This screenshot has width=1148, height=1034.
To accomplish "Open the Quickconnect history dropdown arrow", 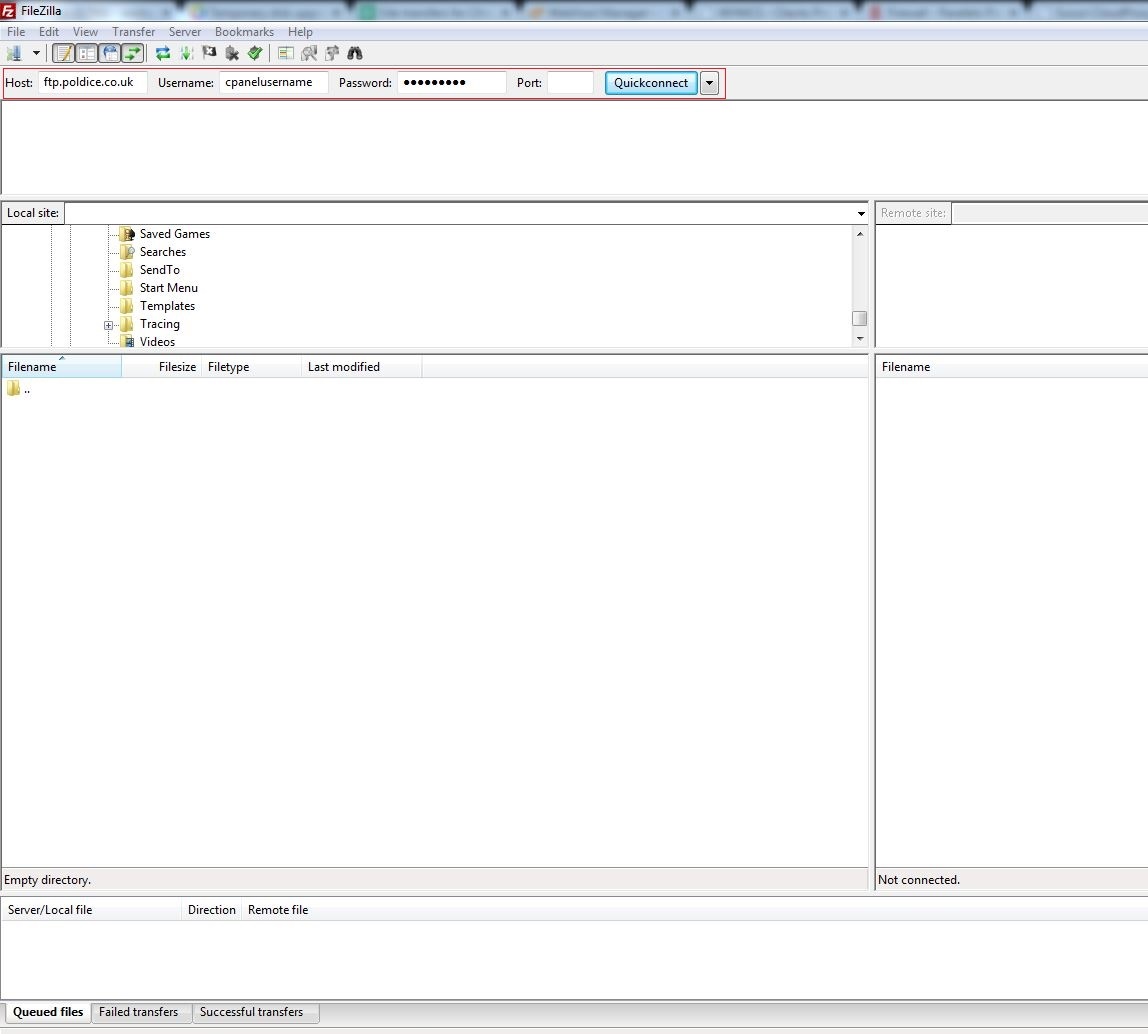I will click(709, 83).
